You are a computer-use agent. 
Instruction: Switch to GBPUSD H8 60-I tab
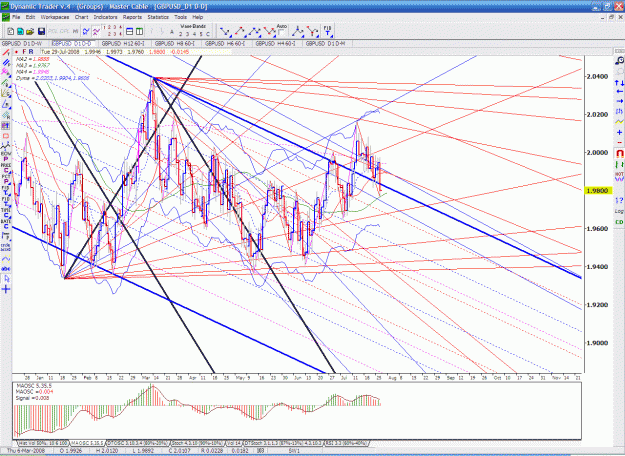[175, 43]
